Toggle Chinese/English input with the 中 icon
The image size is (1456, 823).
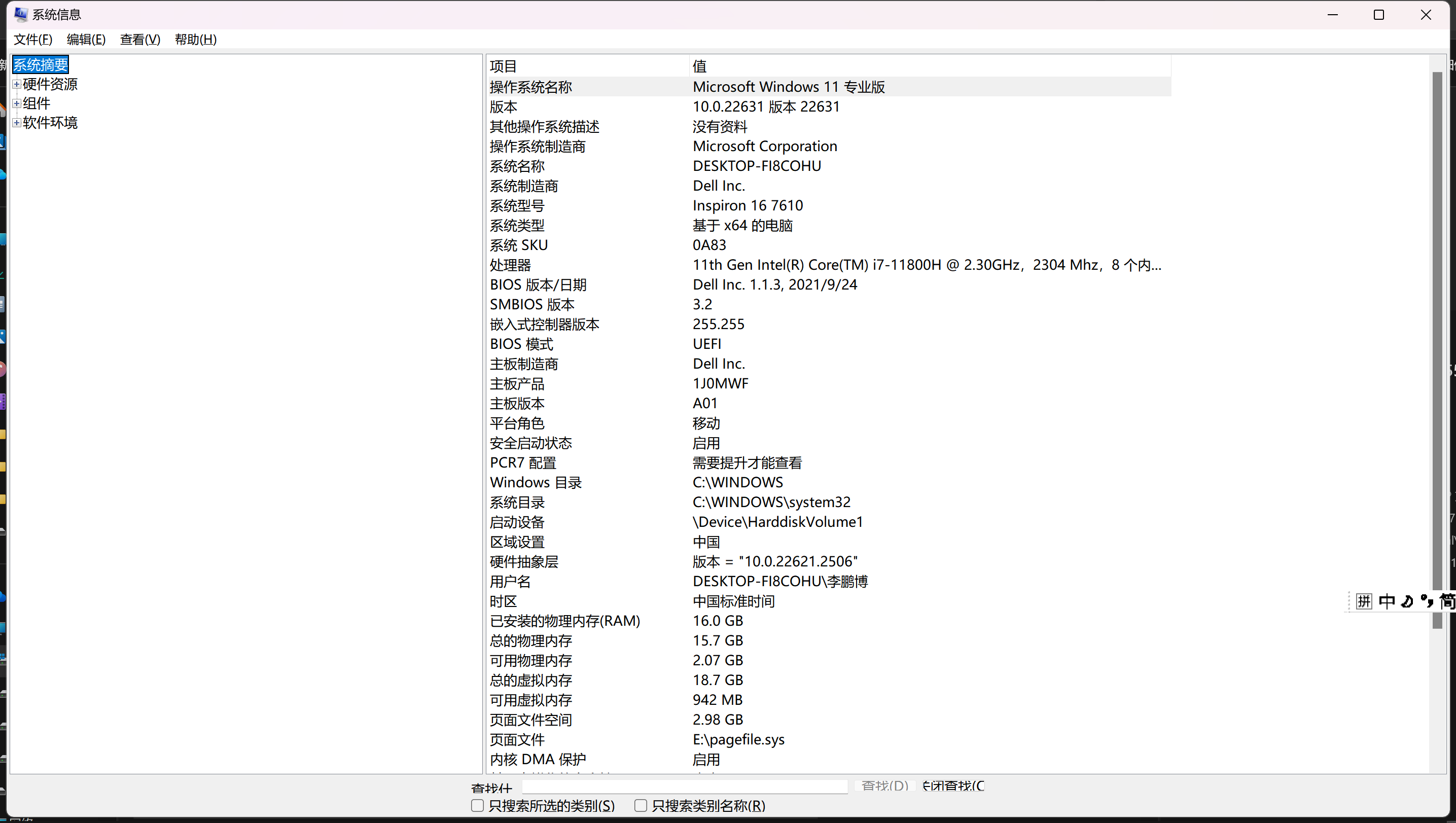pyautogui.click(x=1388, y=601)
